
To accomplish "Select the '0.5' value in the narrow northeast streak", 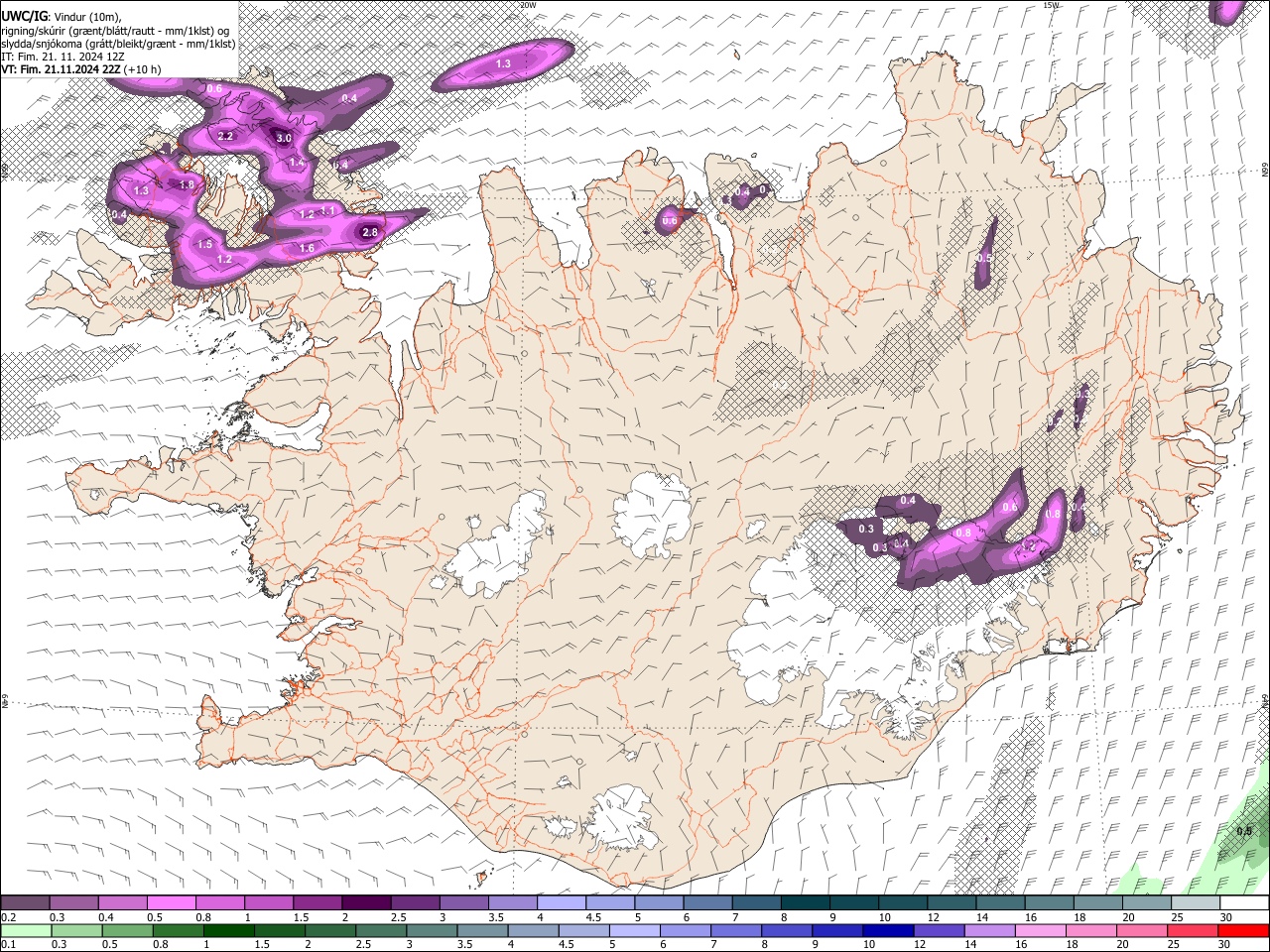I will coord(984,258).
